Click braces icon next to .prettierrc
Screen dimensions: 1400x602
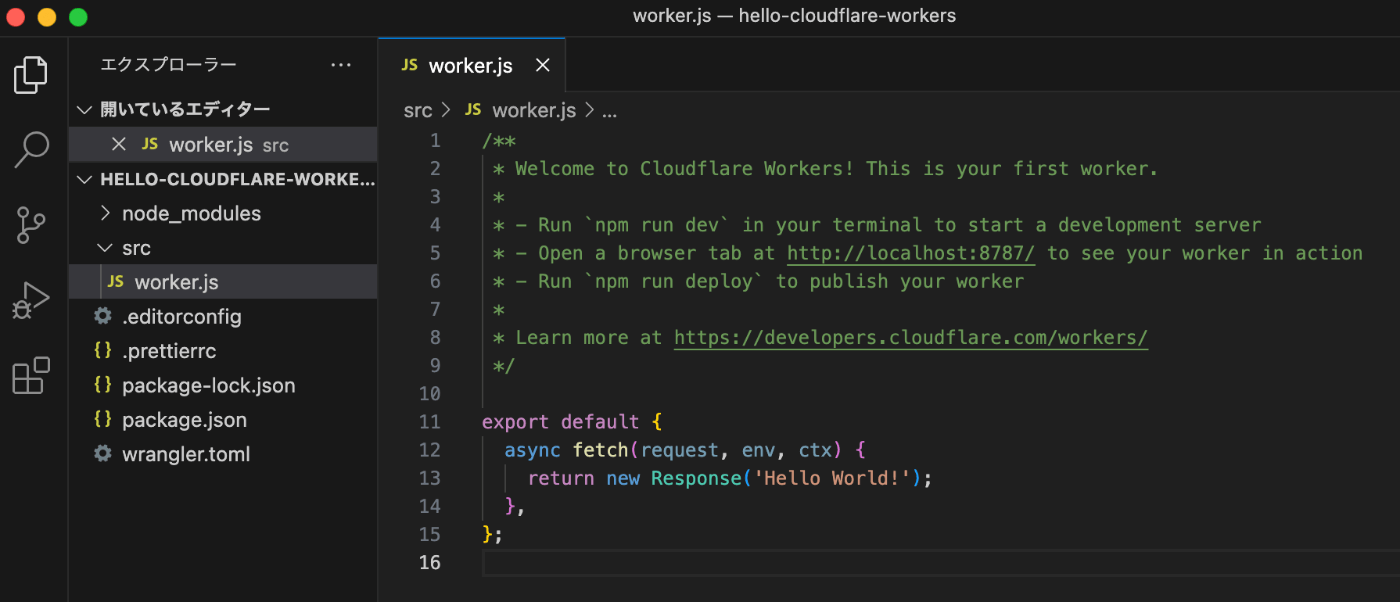click(x=102, y=351)
